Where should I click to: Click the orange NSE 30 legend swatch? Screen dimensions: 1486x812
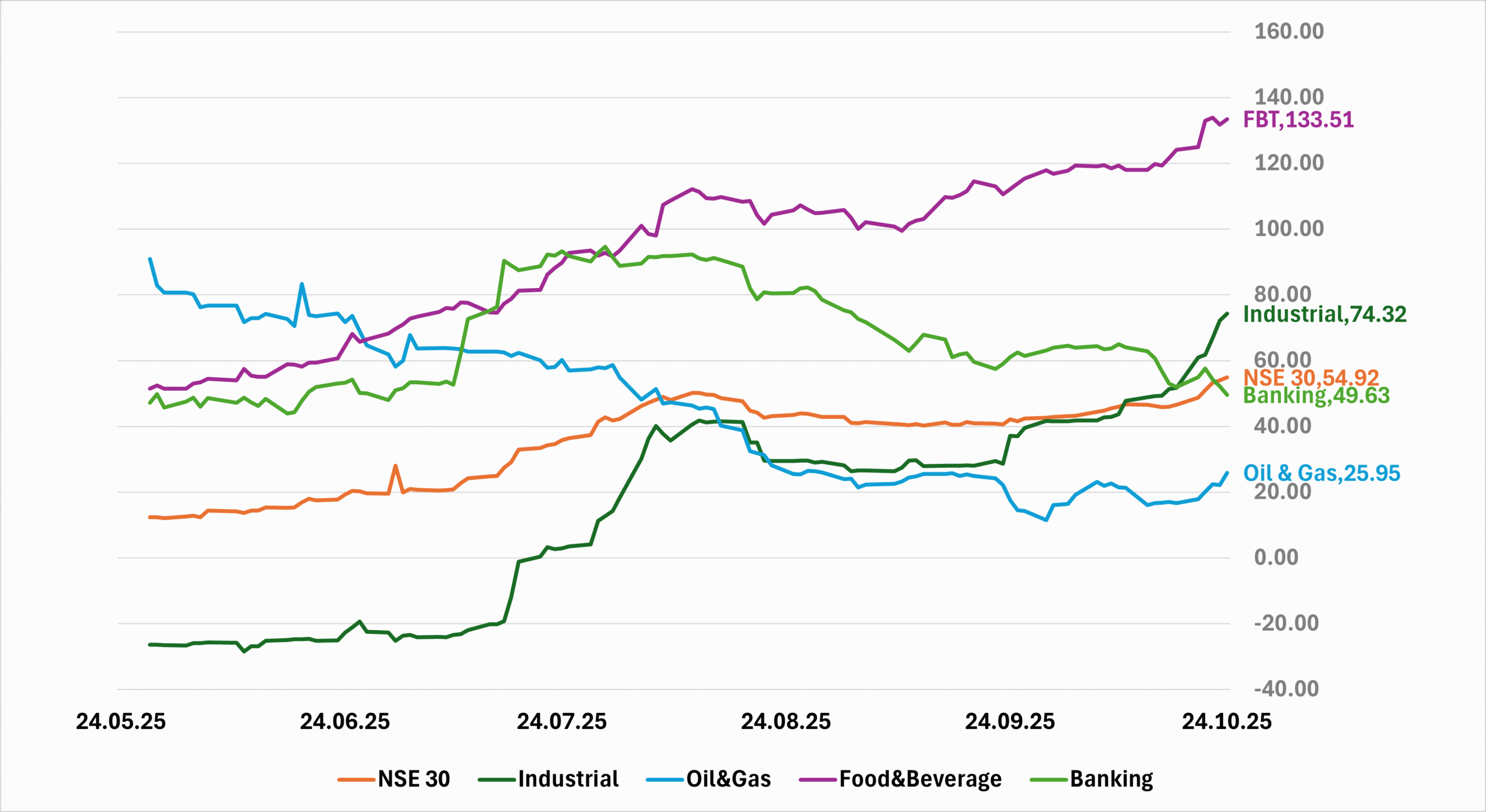pos(356,779)
